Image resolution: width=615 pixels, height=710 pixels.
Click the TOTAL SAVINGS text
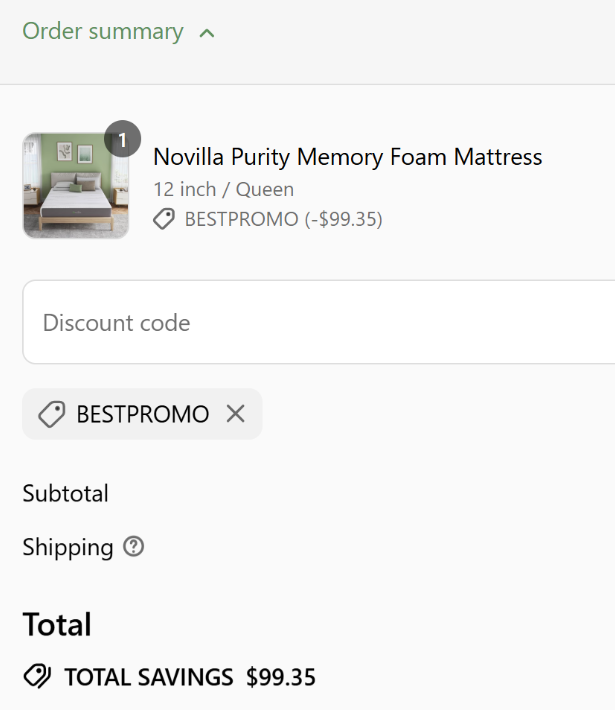149,678
